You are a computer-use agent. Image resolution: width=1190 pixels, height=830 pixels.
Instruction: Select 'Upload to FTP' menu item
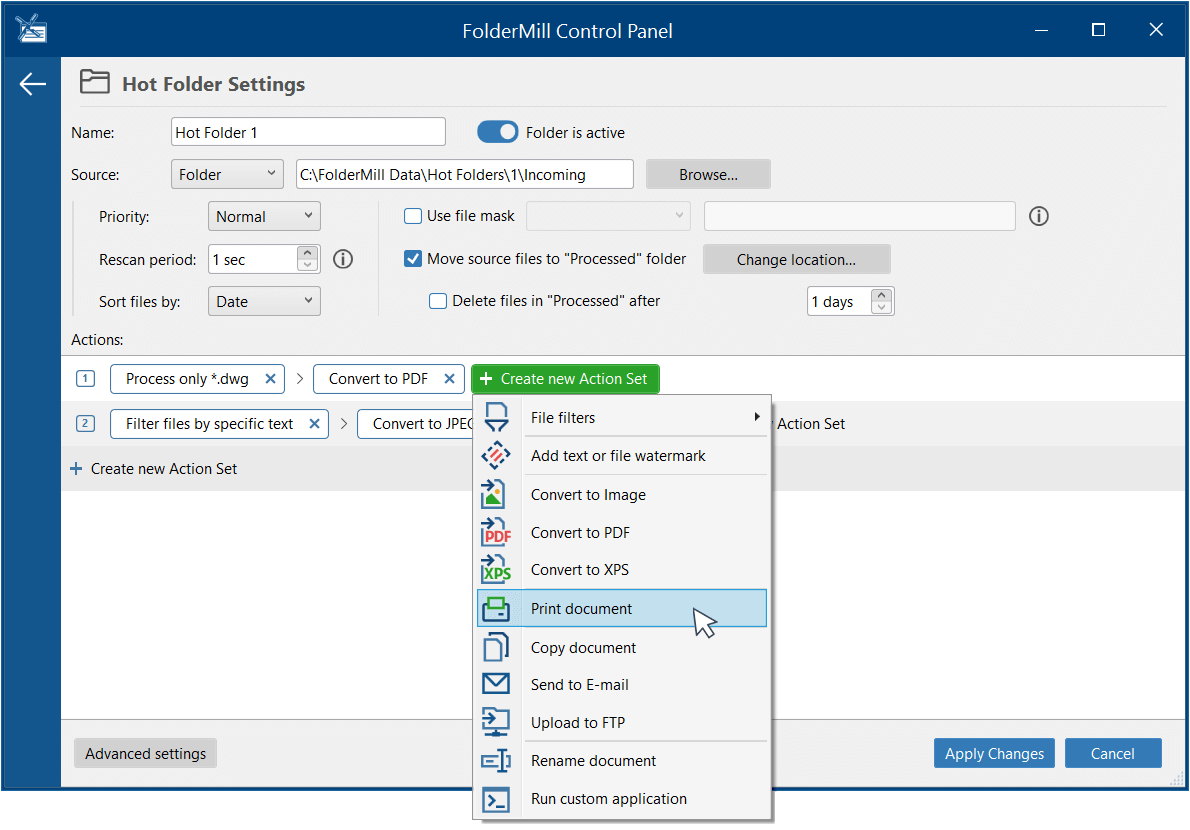tap(622, 722)
